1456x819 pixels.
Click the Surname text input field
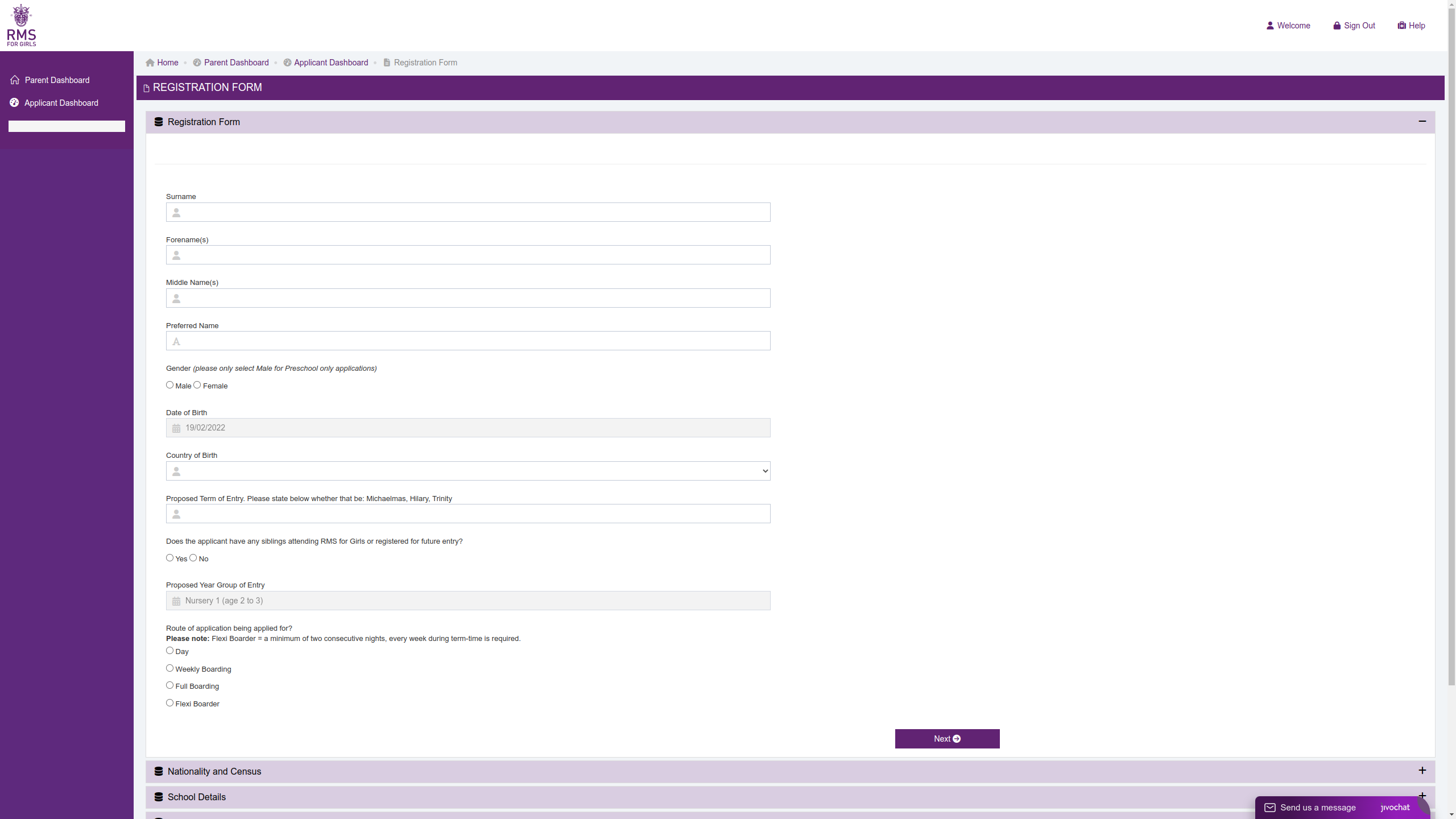pos(468,211)
